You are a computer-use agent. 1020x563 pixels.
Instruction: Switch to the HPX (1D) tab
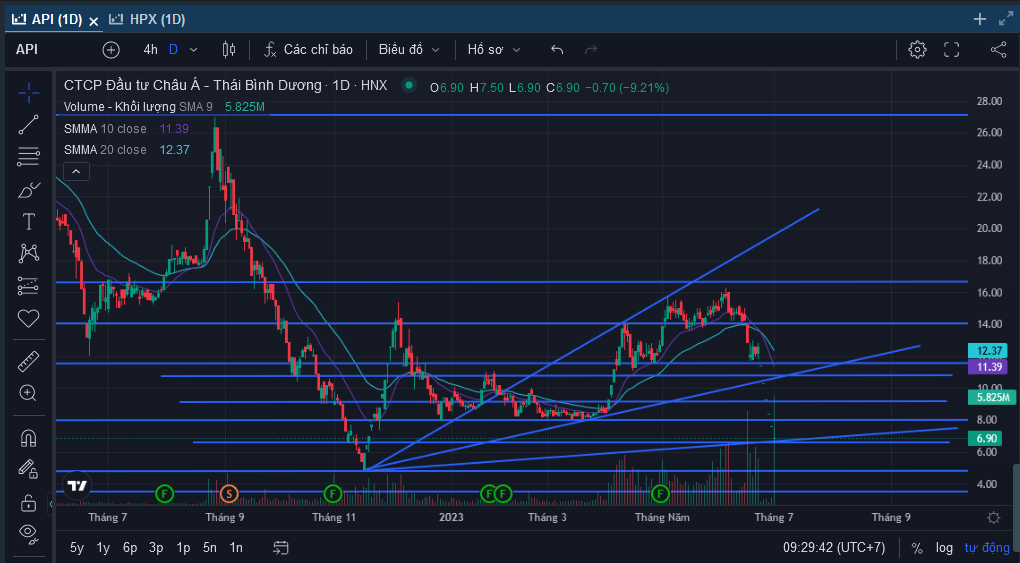[148, 20]
